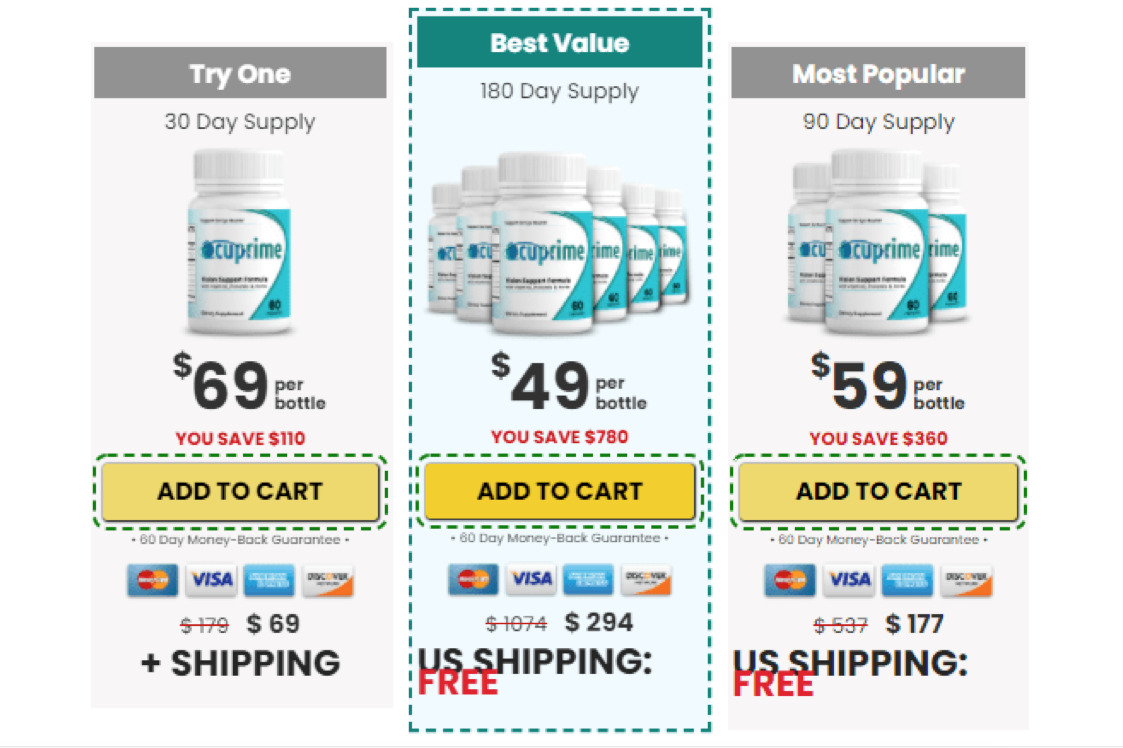Screen dimensions: 1123x748
Task: Click the Discover icon in the Best Value package
Action: [646, 579]
